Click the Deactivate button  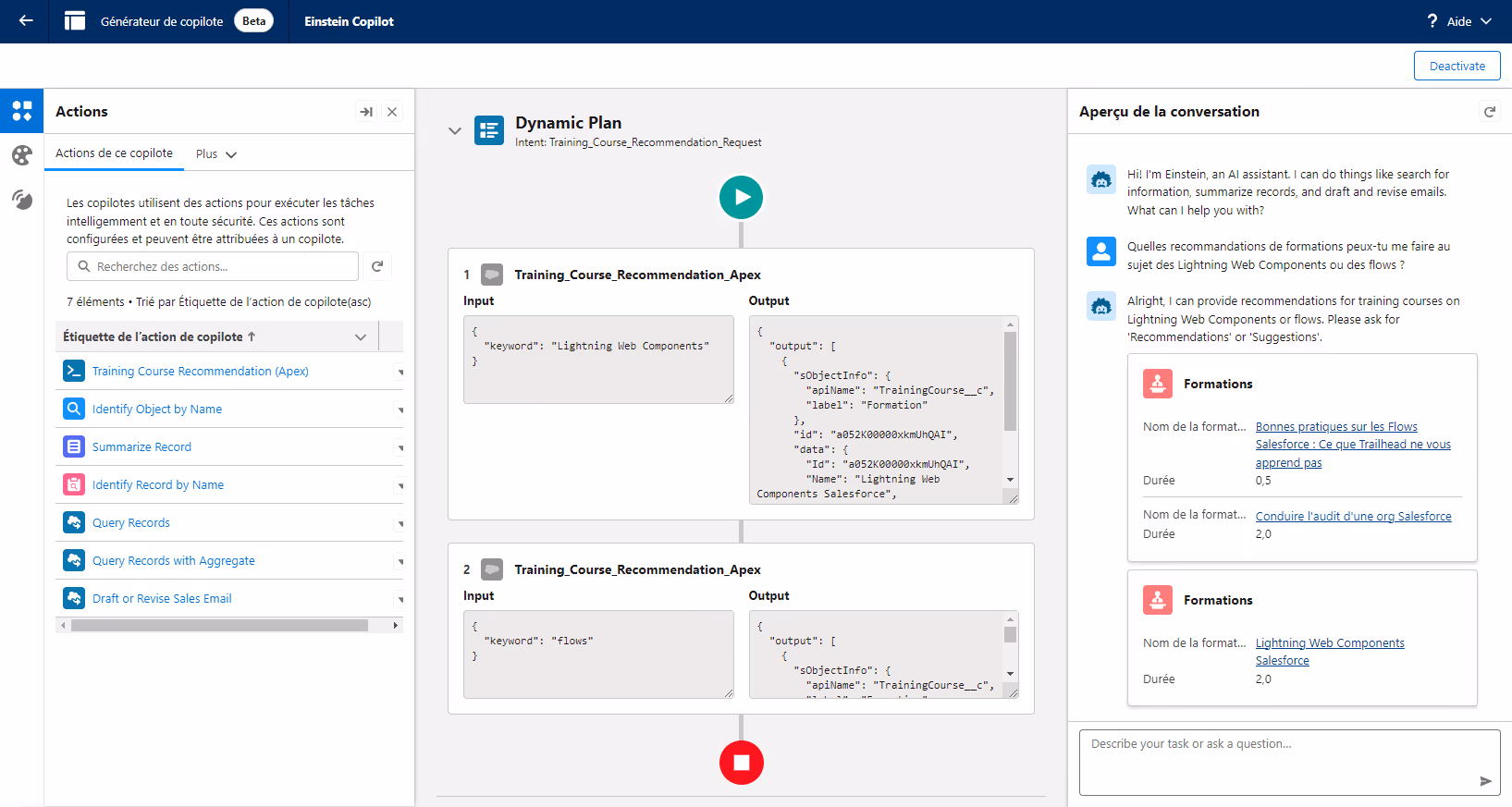[x=1457, y=66]
